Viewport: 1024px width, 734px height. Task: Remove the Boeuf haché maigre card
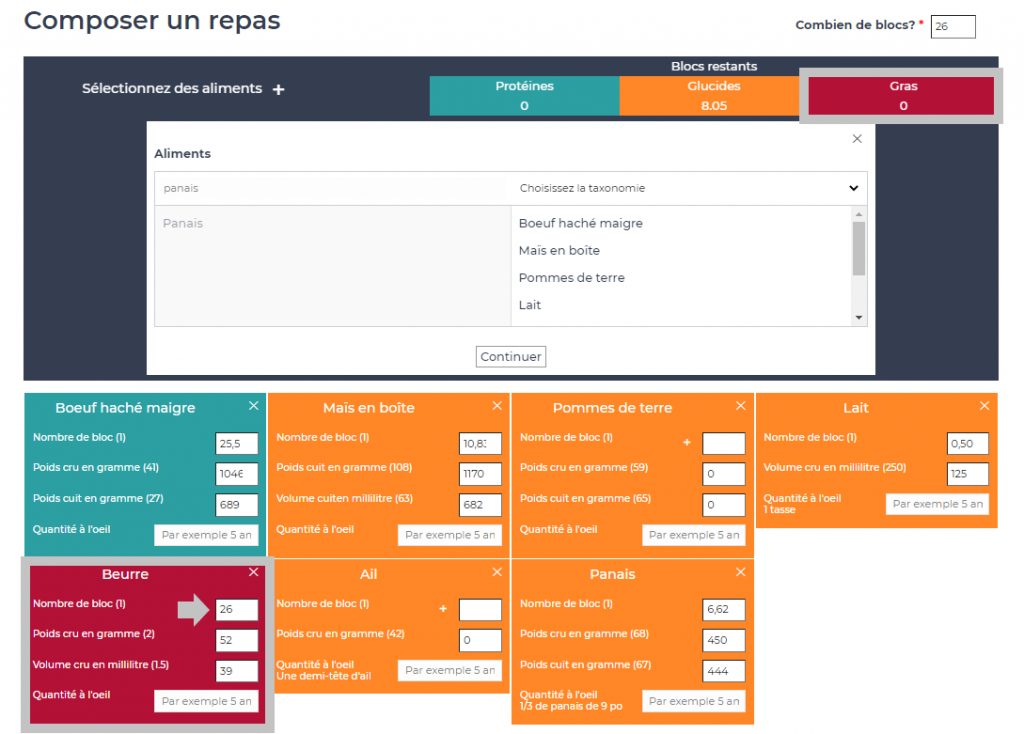coord(253,405)
